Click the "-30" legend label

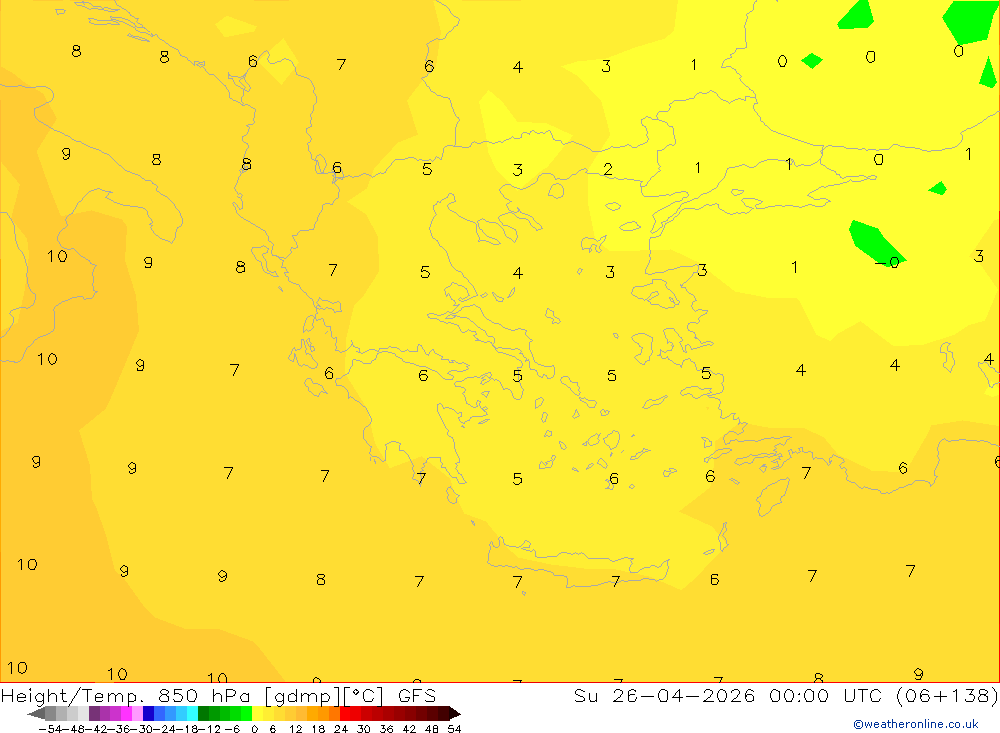[x=142, y=729]
